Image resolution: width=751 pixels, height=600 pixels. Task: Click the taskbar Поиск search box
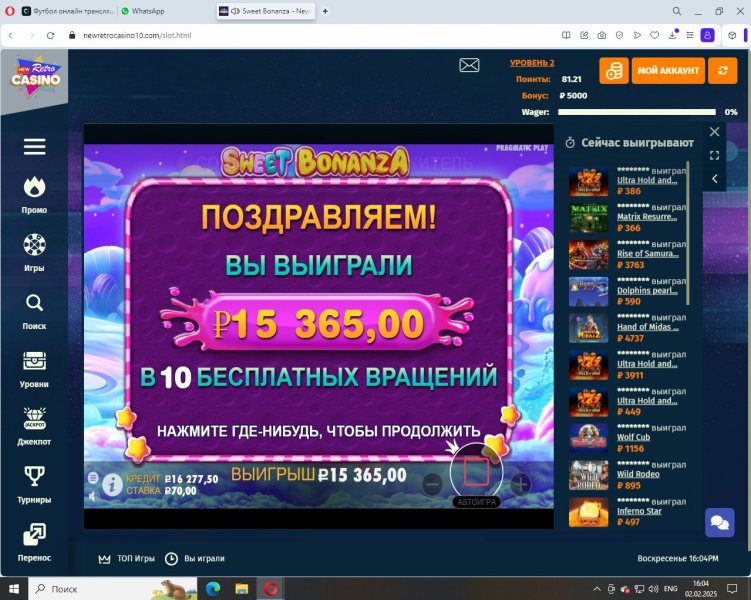click(x=113, y=589)
